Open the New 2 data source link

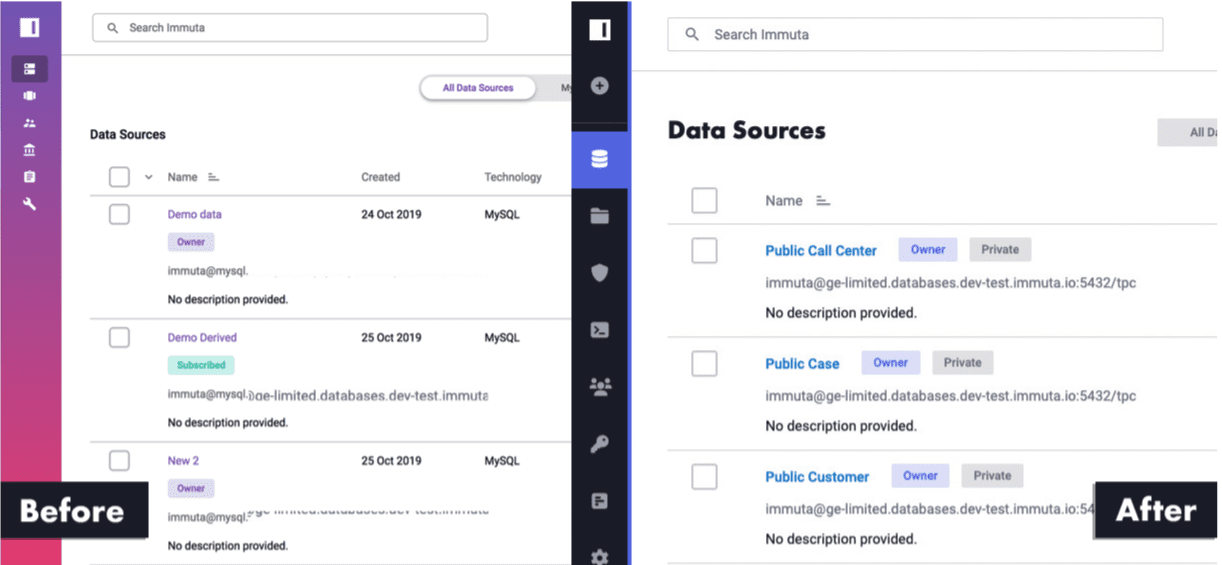(x=183, y=460)
